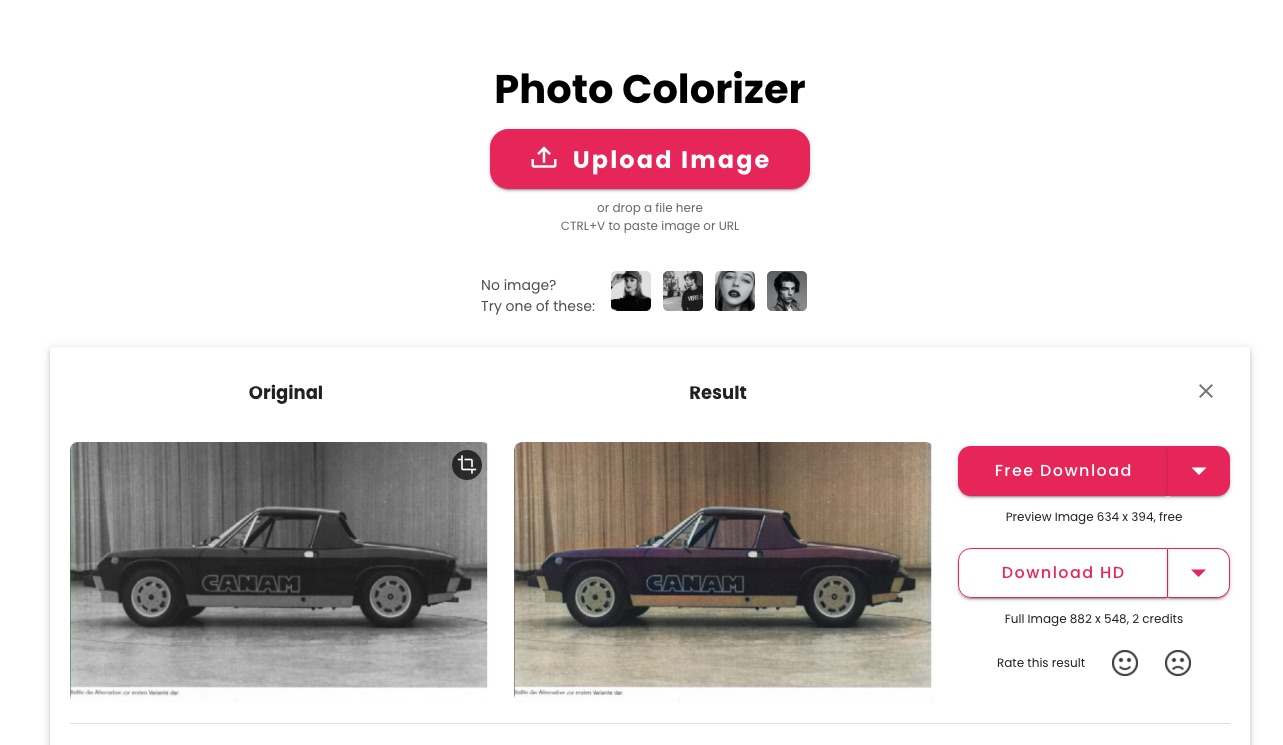Click the "Original" column label

(286, 393)
